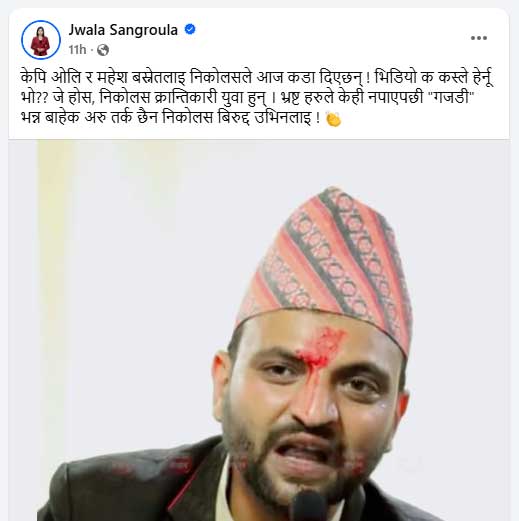Open Jwala Sangroula's profile picture
519x521 pixels.
point(41,40)
